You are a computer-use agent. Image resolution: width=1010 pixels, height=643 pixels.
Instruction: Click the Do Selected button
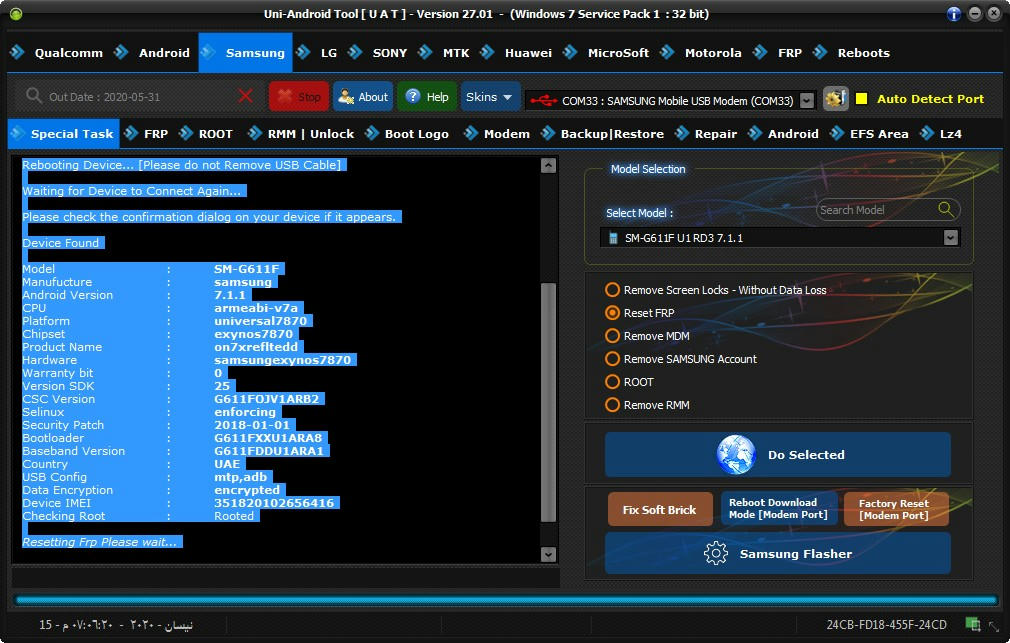pos(777,455)
